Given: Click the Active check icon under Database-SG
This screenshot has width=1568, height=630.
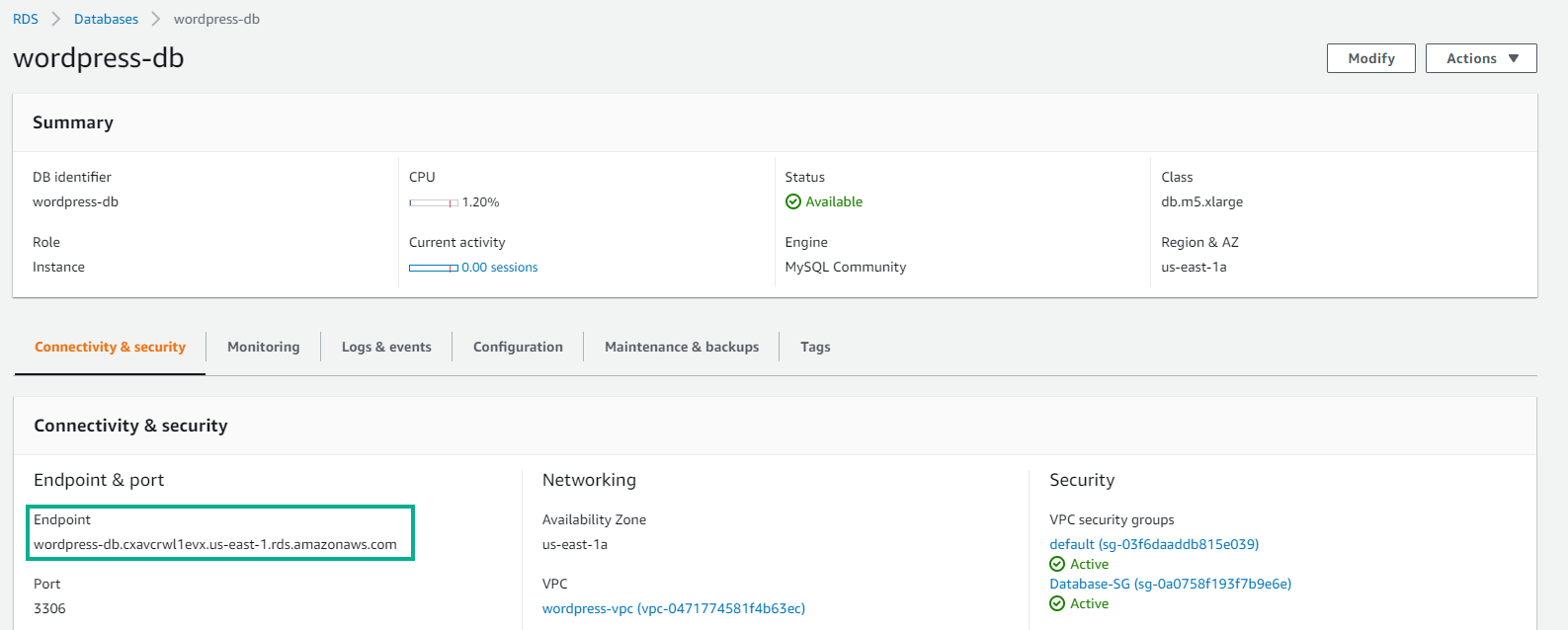Looking at the screenshot, I should [1057, 603].
